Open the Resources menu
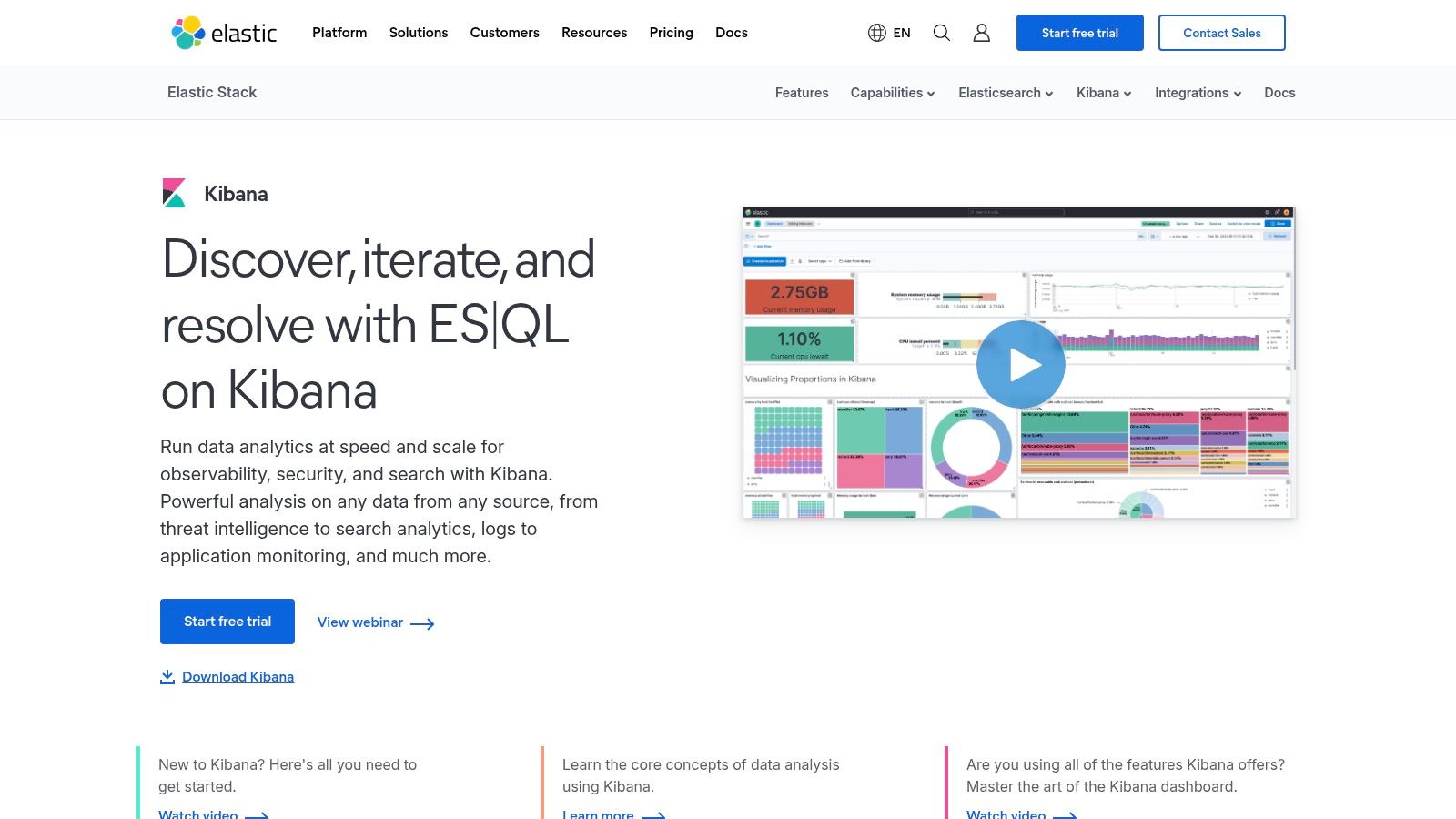 pyautogui.click(x=594, y=33)
